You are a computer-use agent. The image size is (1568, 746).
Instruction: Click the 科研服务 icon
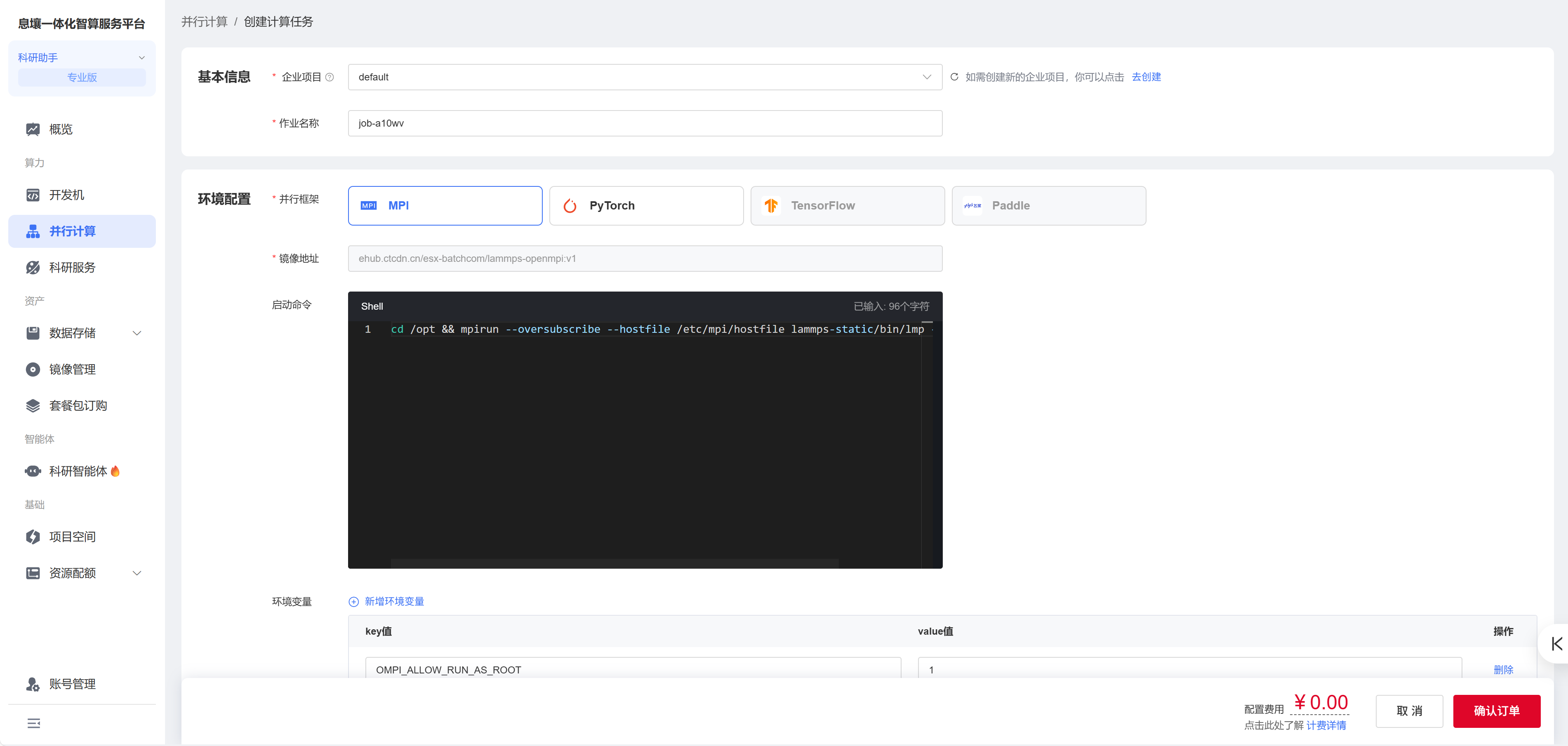[x=33, y=268]
